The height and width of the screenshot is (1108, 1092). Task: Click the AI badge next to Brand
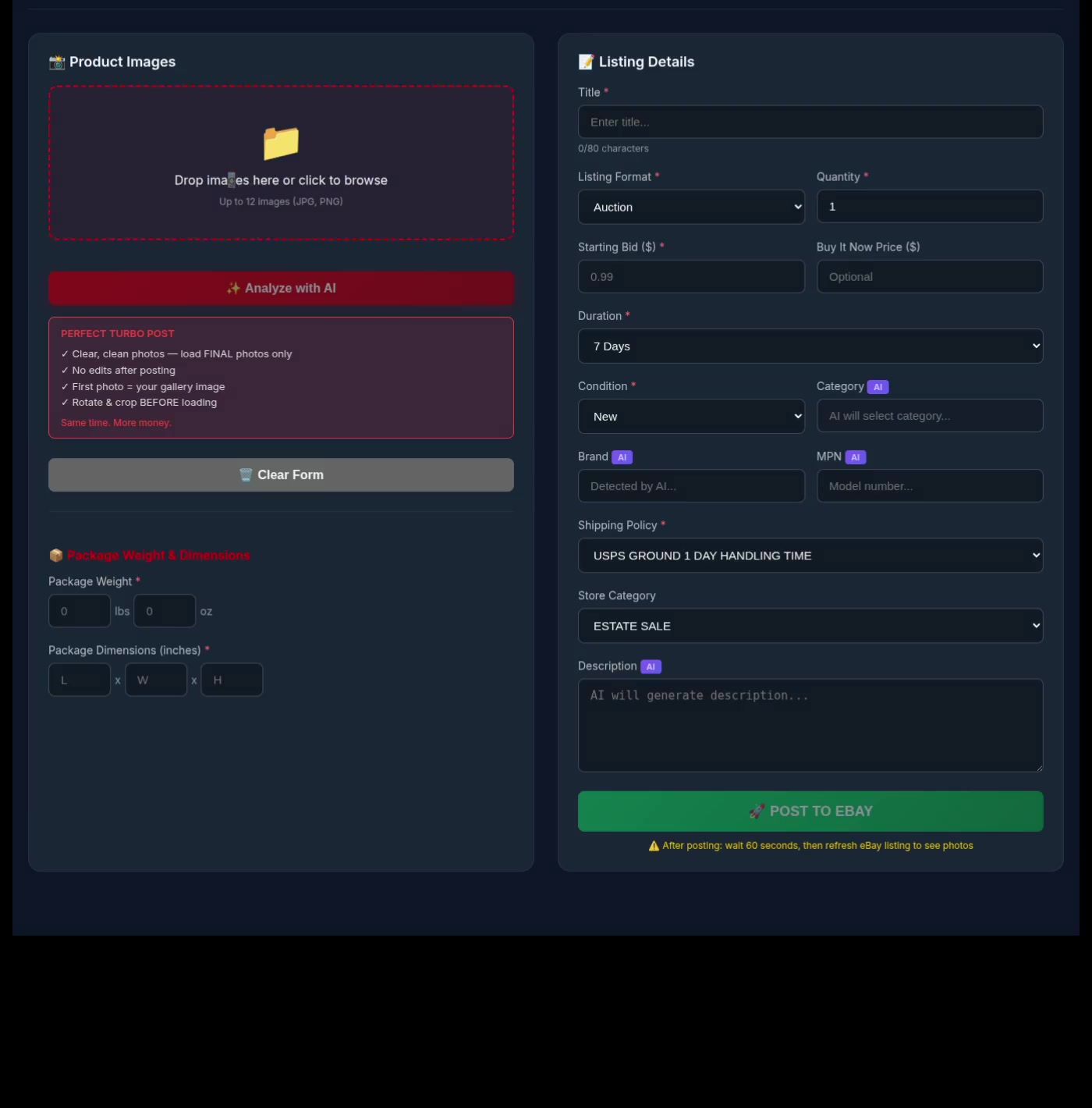(x=622, y=457)
